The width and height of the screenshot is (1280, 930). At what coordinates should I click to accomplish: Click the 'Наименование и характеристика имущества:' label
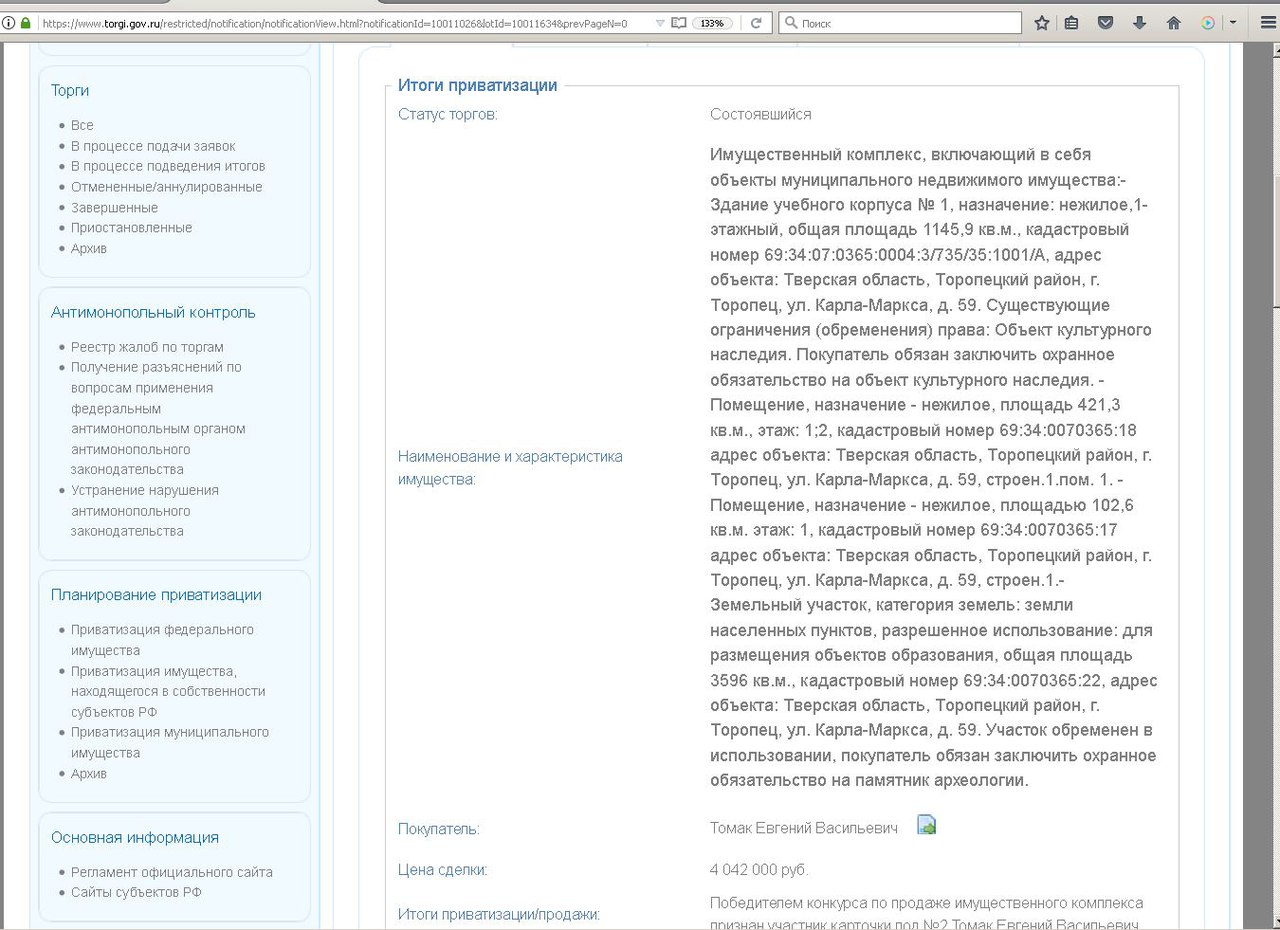click(x=510, y=467)
